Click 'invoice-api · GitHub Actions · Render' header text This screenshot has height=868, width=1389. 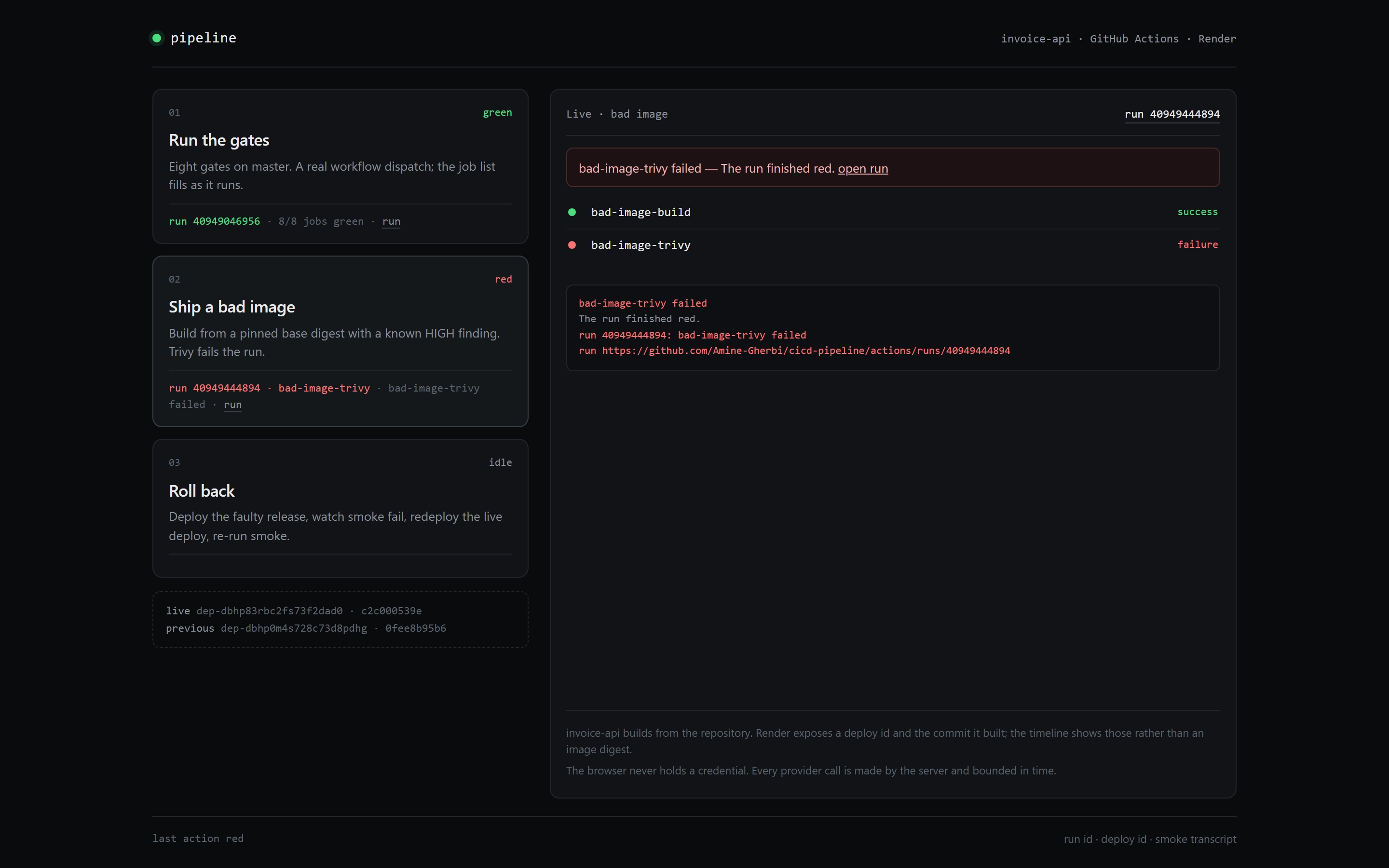coord(1118,39)
